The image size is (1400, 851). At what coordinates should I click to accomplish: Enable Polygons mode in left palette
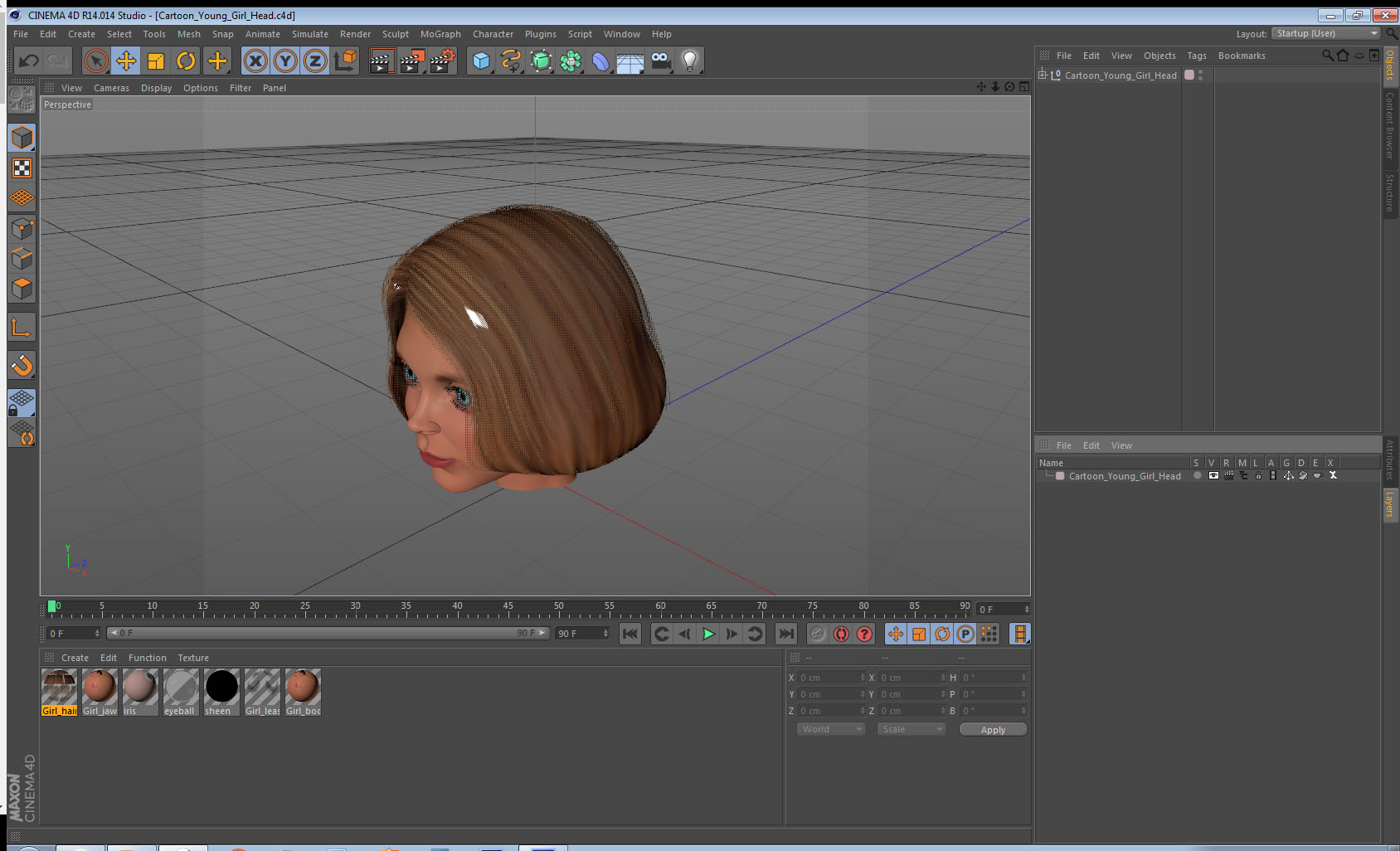click(x=22, y=288)
